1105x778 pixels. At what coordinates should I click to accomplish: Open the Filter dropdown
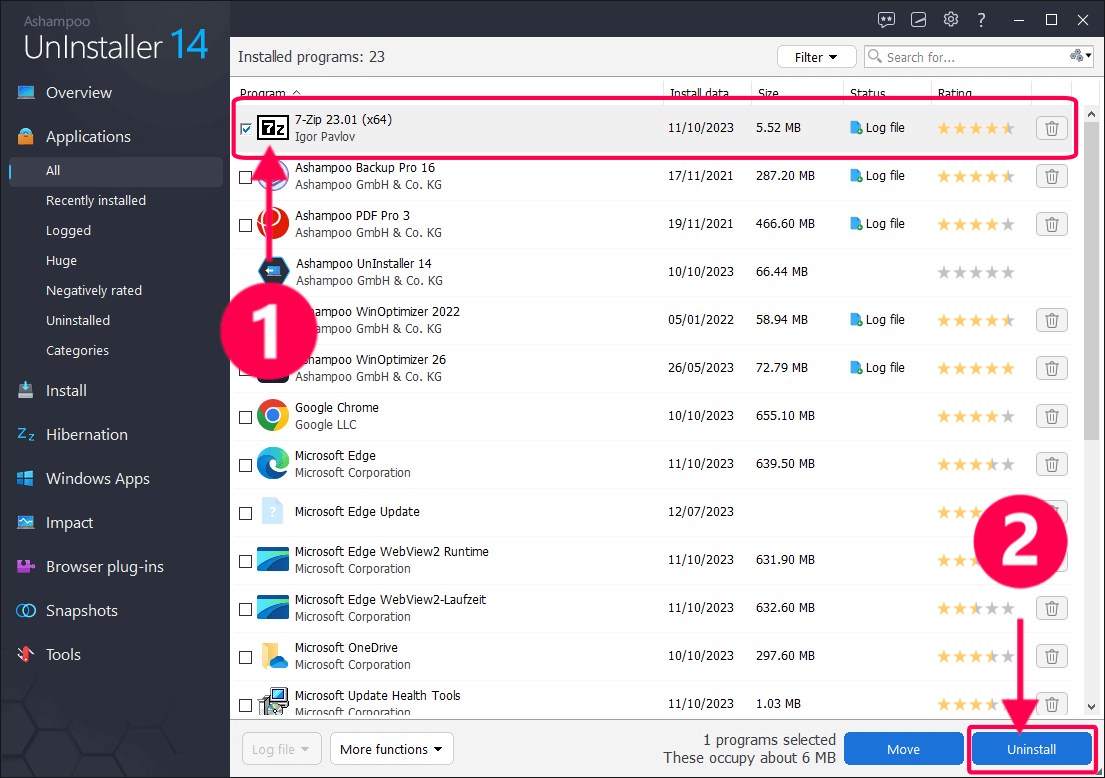(816, 57)
